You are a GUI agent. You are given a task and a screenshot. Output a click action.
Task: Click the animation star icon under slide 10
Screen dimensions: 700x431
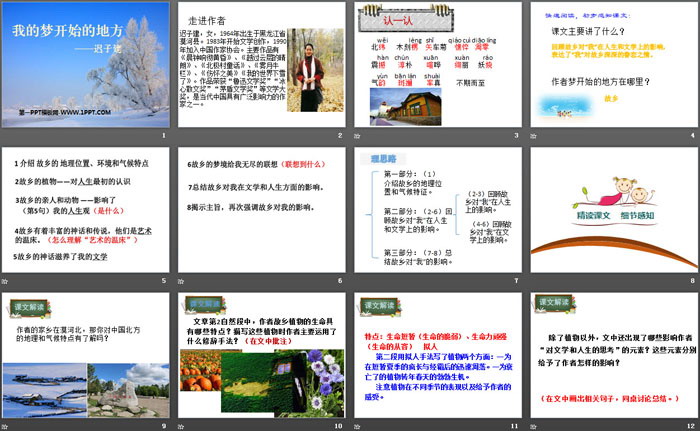(181, 427)
